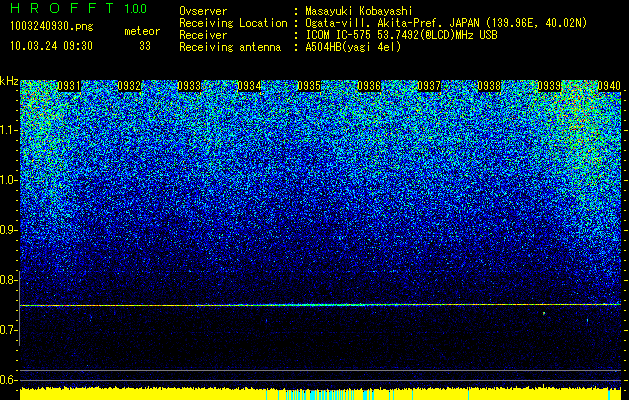
Task: Click the date stamp 10.03.24 09:30
Action: [51, 46]
